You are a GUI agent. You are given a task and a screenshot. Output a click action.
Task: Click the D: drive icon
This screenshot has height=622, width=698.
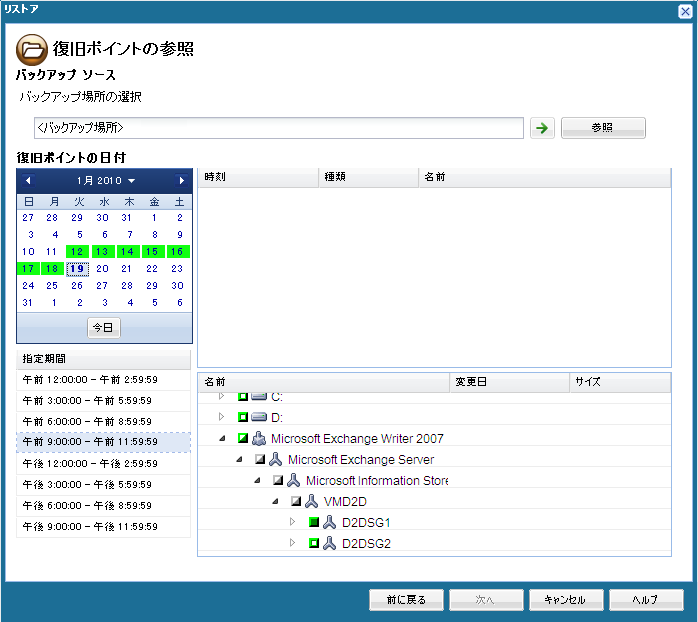(x=259, y=417)
